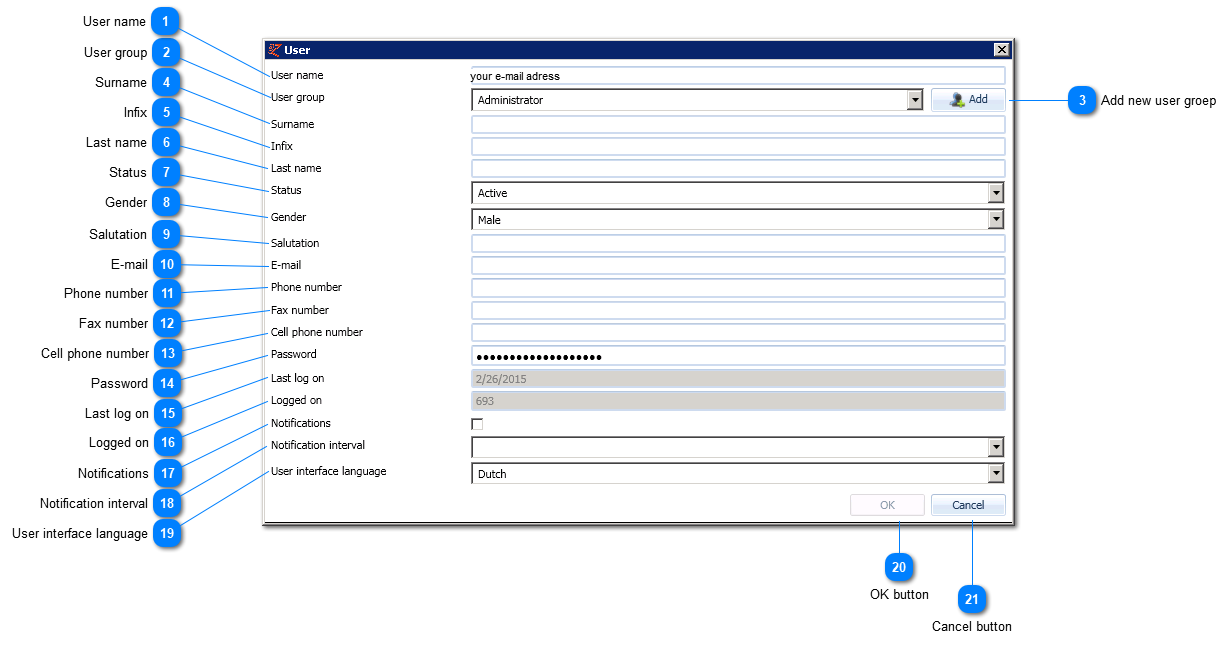The image size is (1232, 650).
Task: Click the Logged on field showing 693
Action: click(x=738, y=401)
